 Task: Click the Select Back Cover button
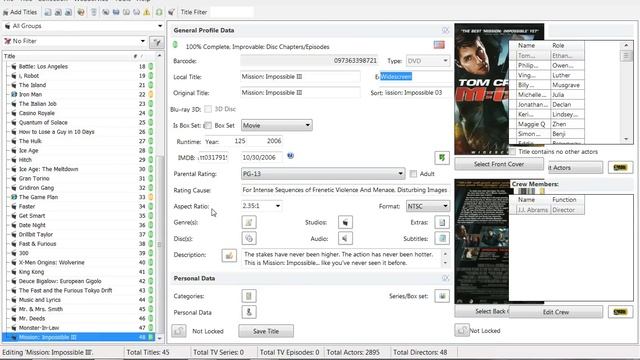[x=482, y=311]
